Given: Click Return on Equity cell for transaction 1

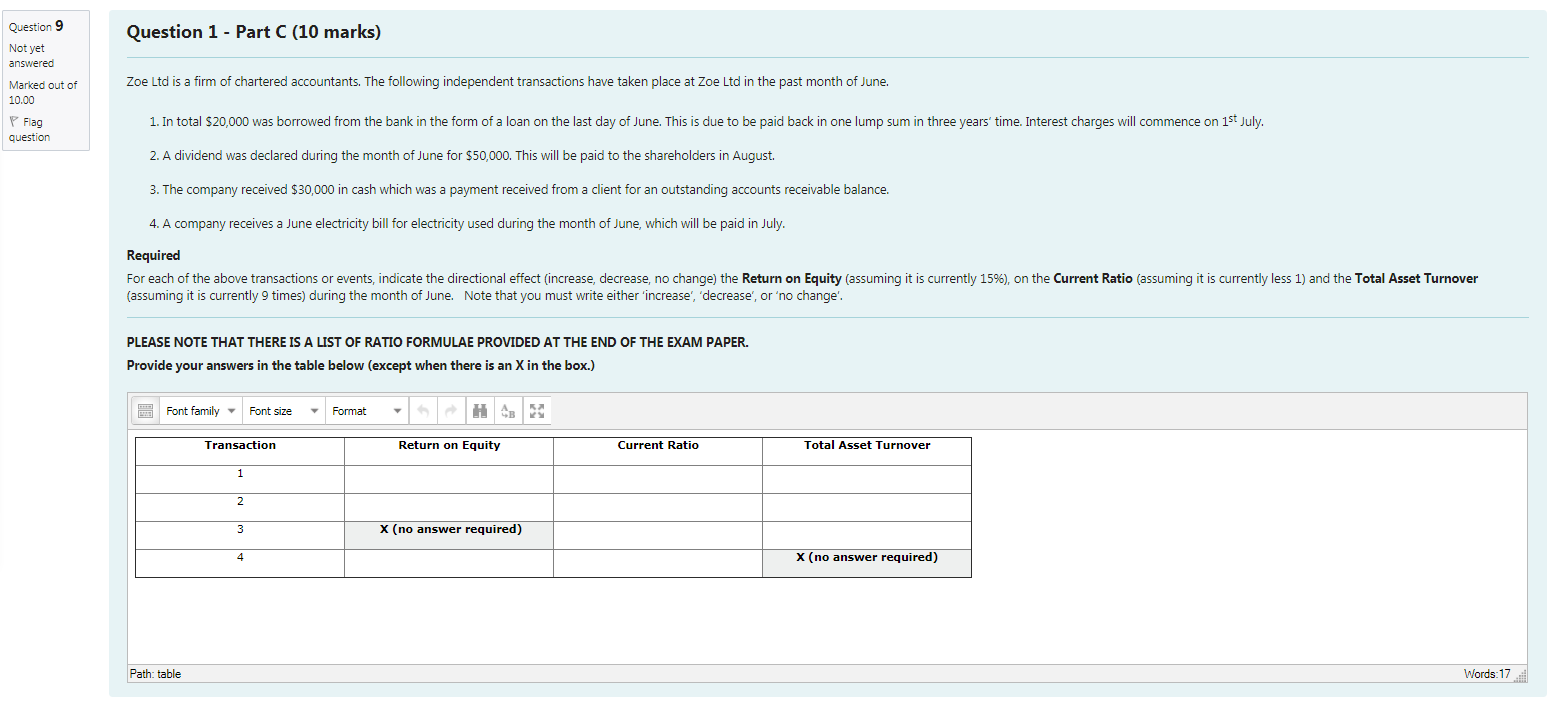Looking at the screenshot, I should point(449,480).
